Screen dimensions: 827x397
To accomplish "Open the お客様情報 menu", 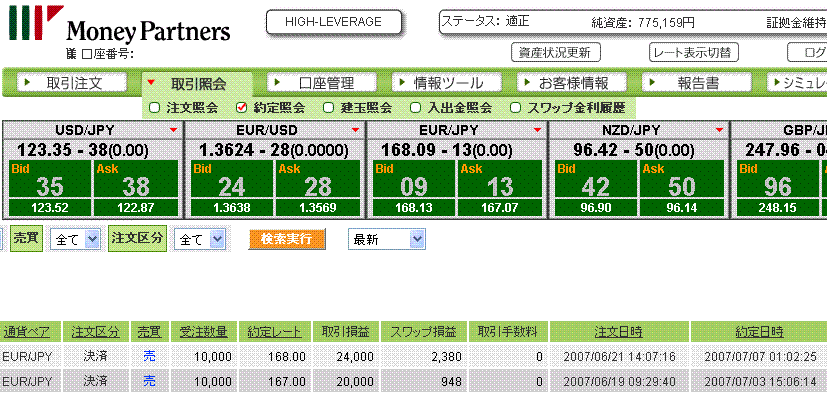I will pos(572,83).
